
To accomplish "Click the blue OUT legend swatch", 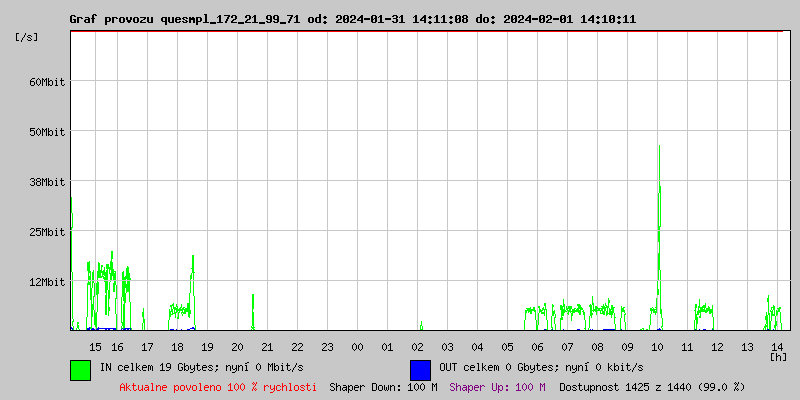I will pyautogui.click(x=420, y=369).
